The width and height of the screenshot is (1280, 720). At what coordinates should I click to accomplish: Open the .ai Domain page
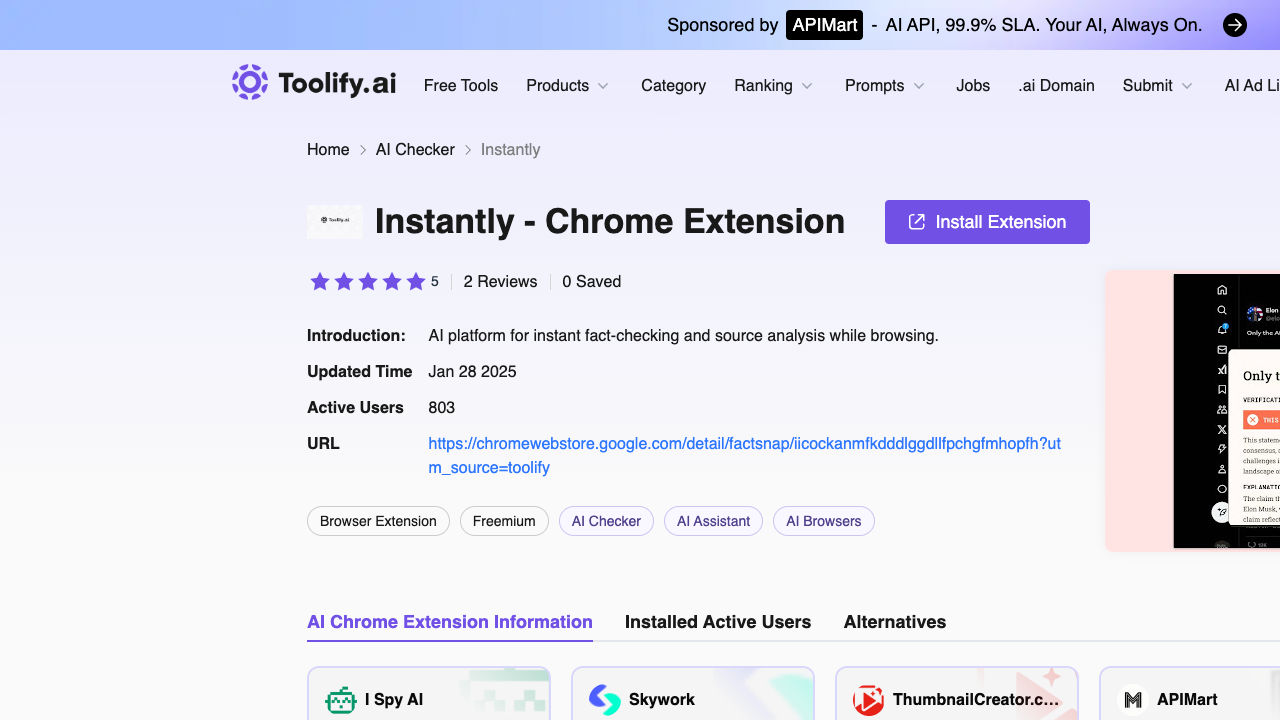pyautogui.click(x=1056, y=86)
